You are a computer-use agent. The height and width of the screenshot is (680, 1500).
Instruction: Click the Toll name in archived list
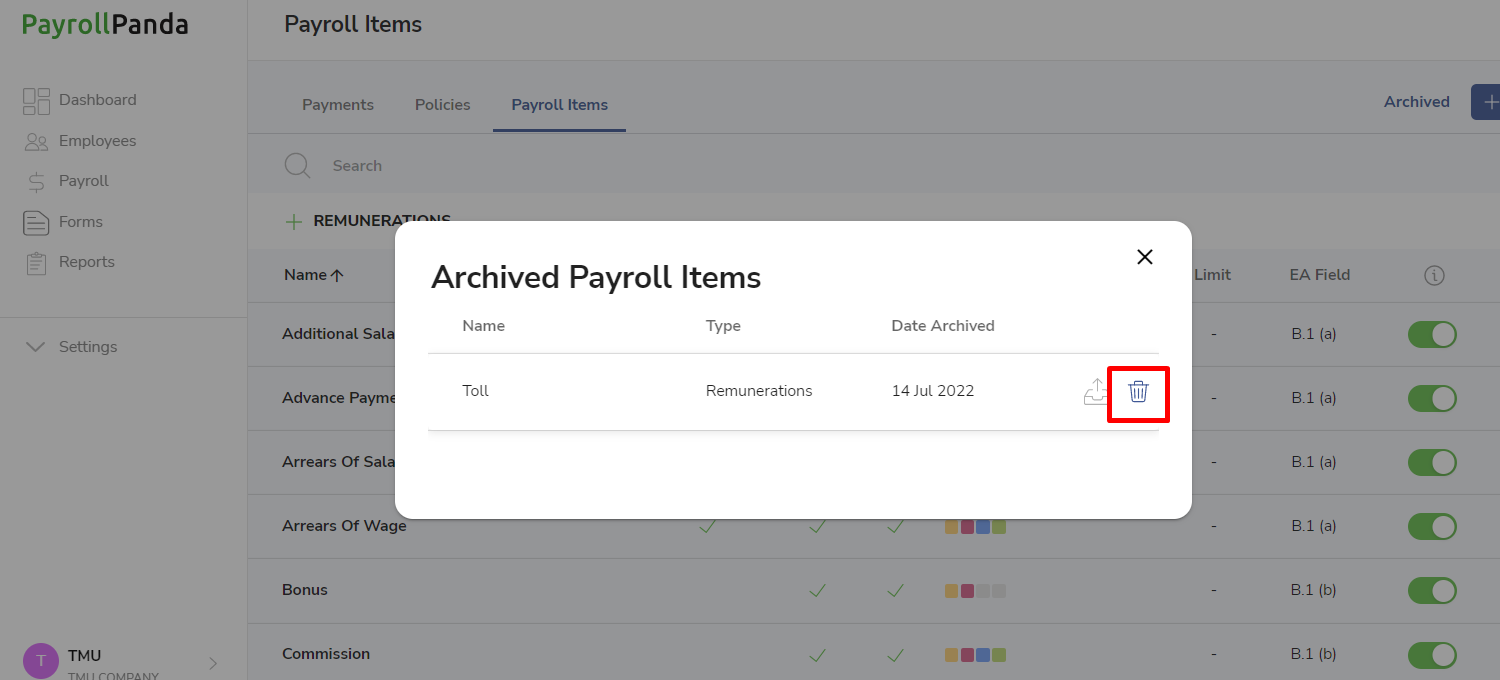click(x=475, y=391)
